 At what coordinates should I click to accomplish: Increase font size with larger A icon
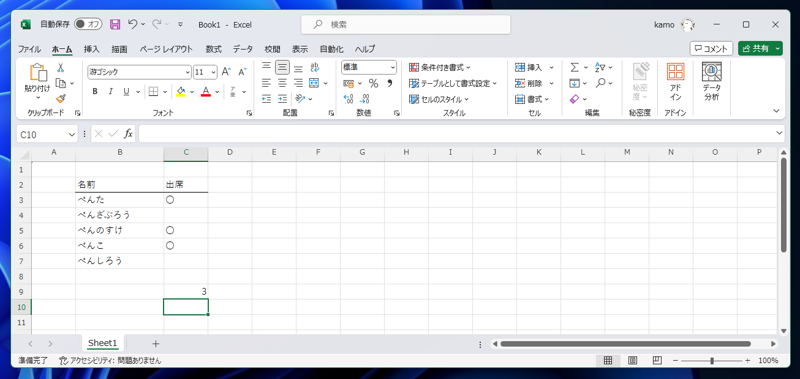[x=226, y=72]
